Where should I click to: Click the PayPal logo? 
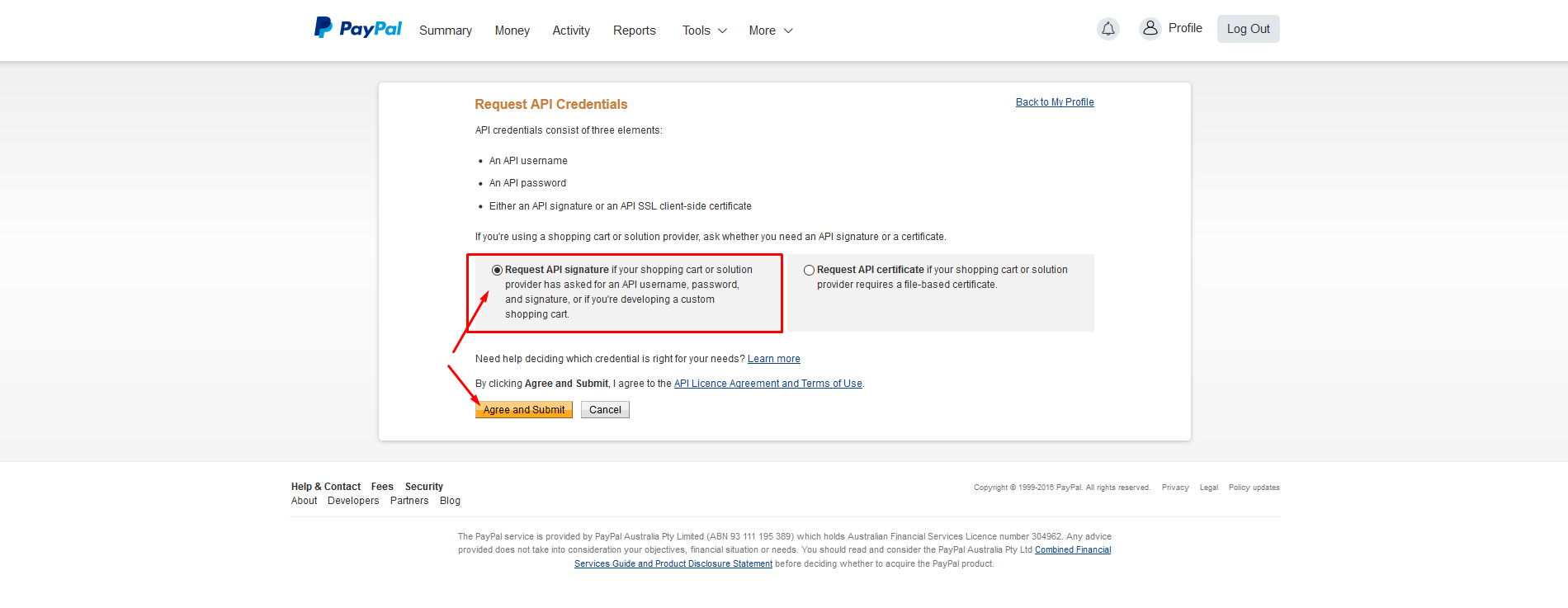(x=357, y=28)
